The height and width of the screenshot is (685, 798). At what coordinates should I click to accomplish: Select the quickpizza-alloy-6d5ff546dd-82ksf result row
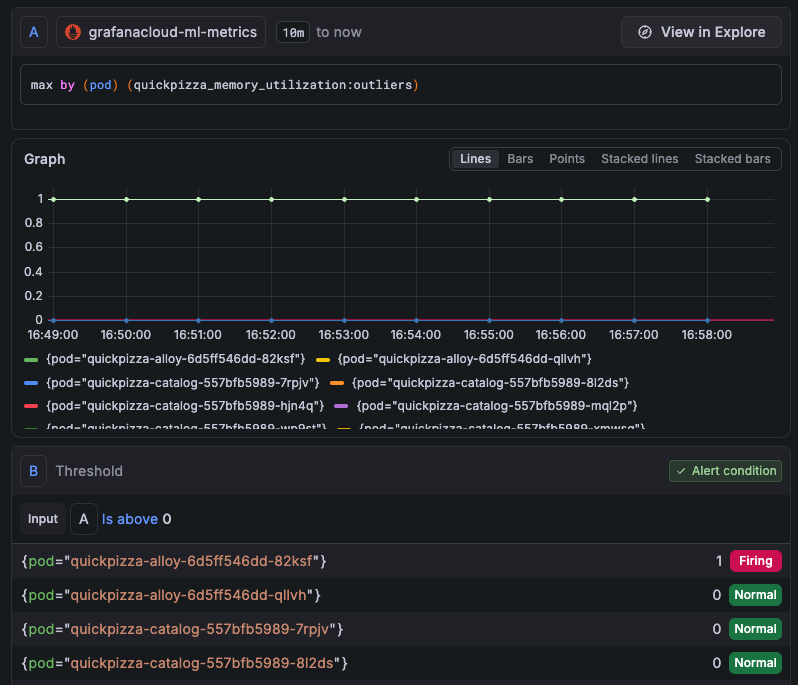(x=401, y=561)
